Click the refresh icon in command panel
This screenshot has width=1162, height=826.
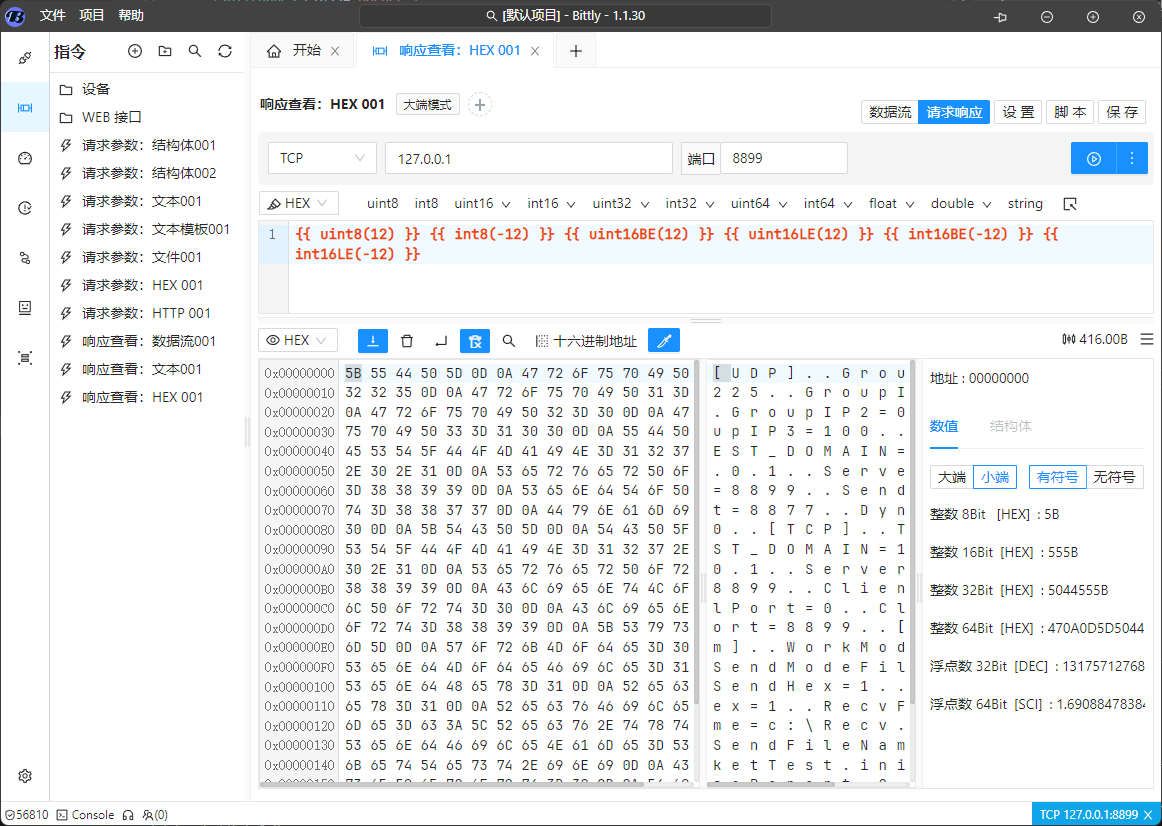[x=225, y=51]
